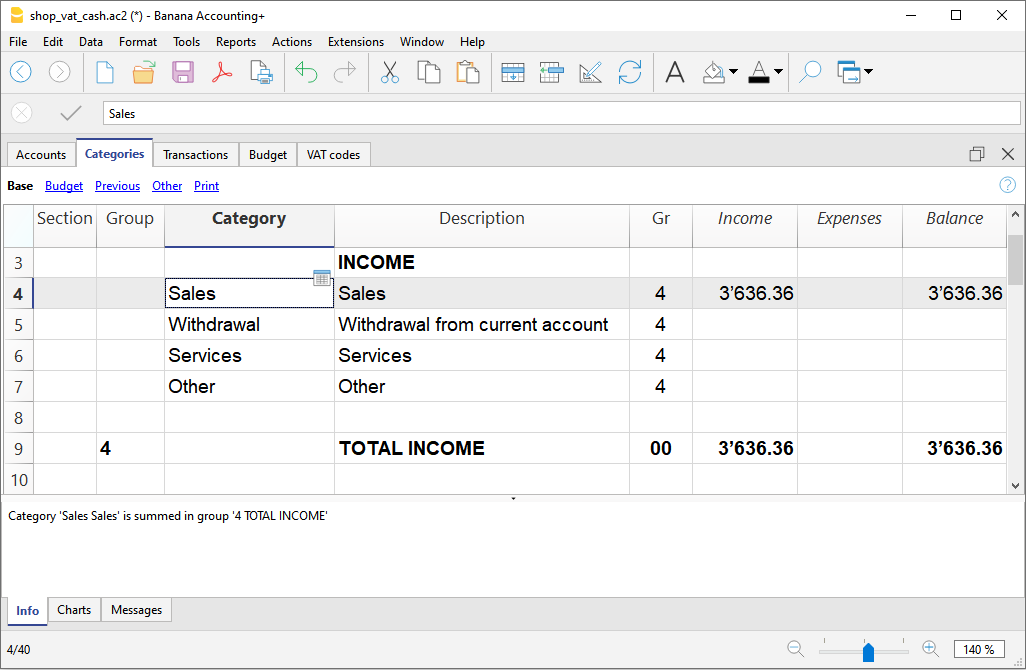Open the search tool
Viewport: 1026px width, 670px height.
tap(809, 72)
